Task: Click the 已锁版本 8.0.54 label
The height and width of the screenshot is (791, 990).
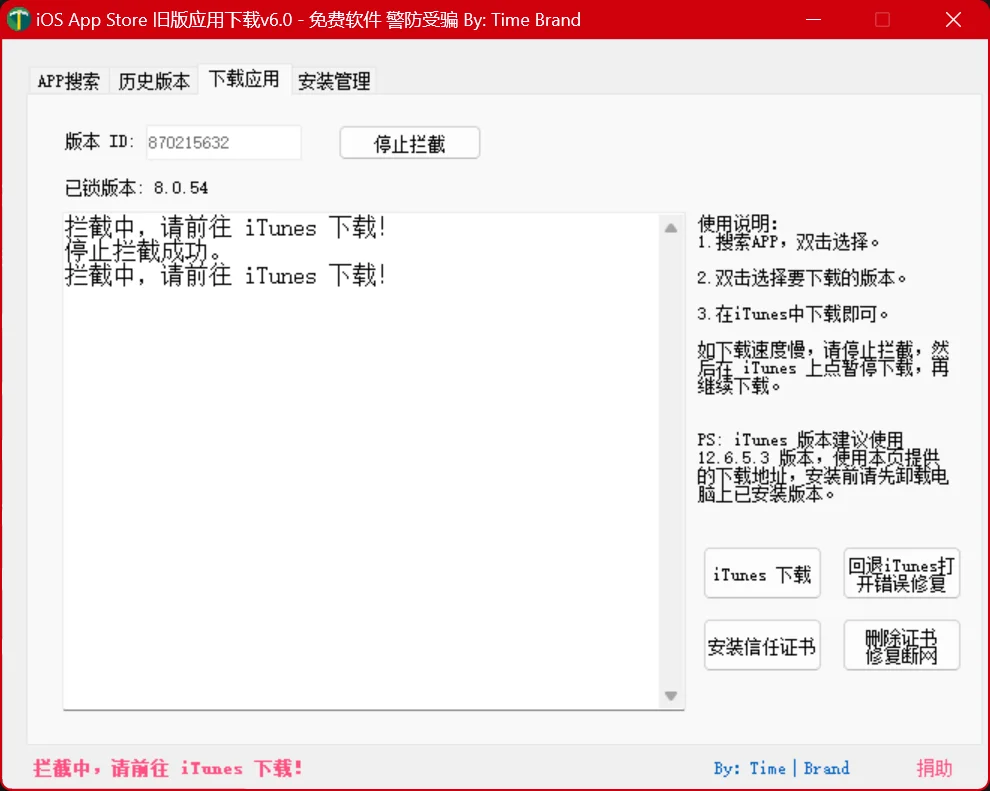Action: coord(138,187)
